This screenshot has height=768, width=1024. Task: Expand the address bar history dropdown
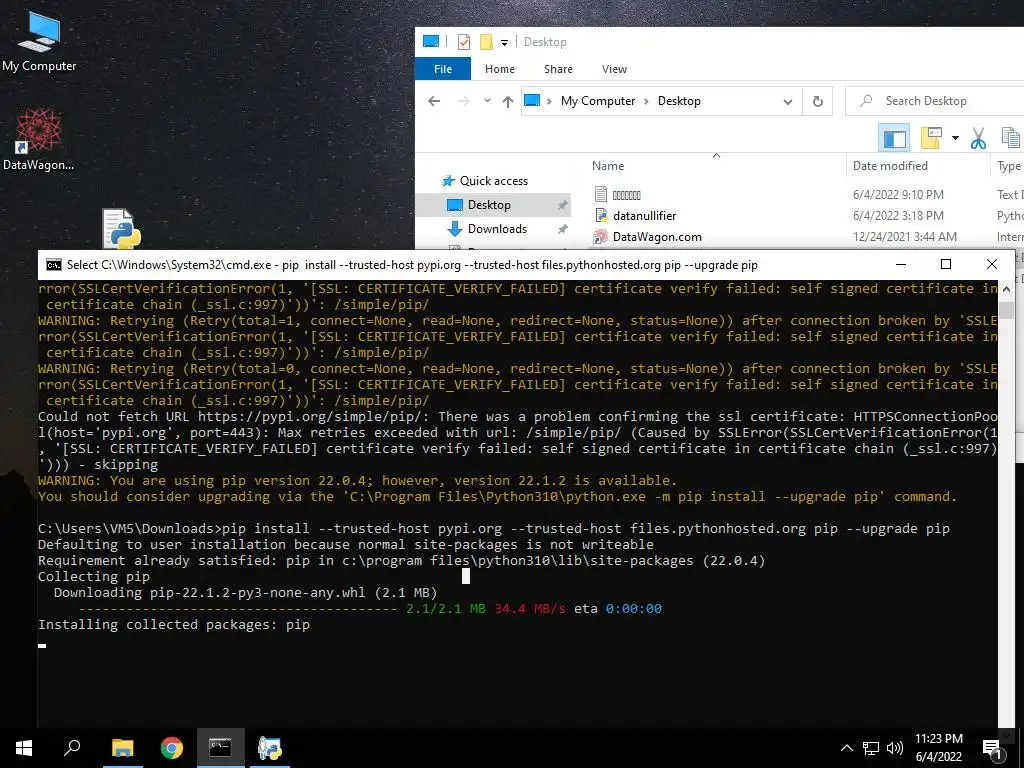pos(788,102)
